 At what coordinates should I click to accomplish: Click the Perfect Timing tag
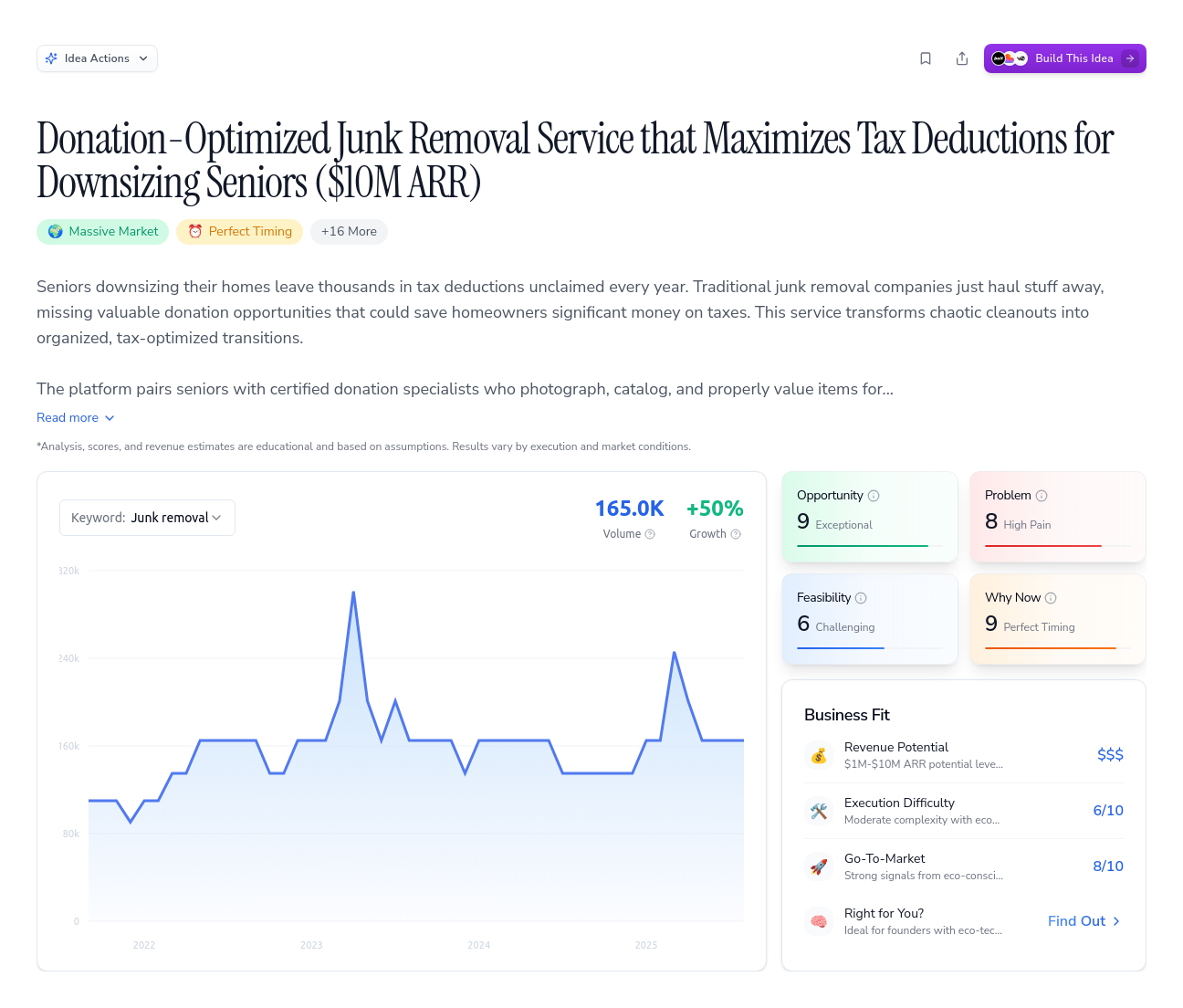coord(240,232)
